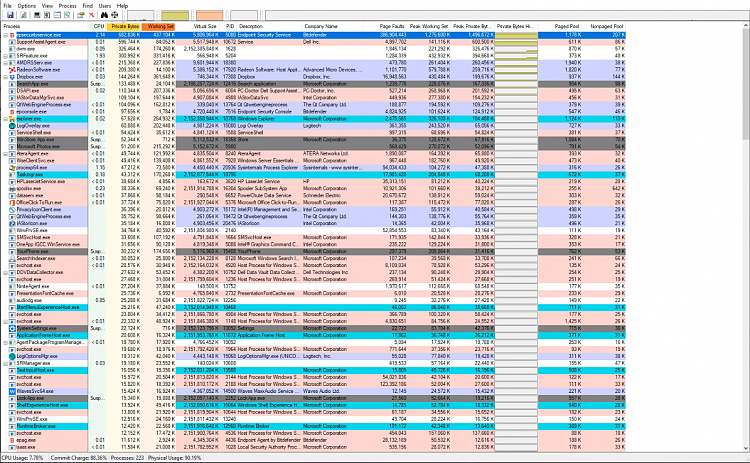Open the Process menu

[x=67, y=6]
